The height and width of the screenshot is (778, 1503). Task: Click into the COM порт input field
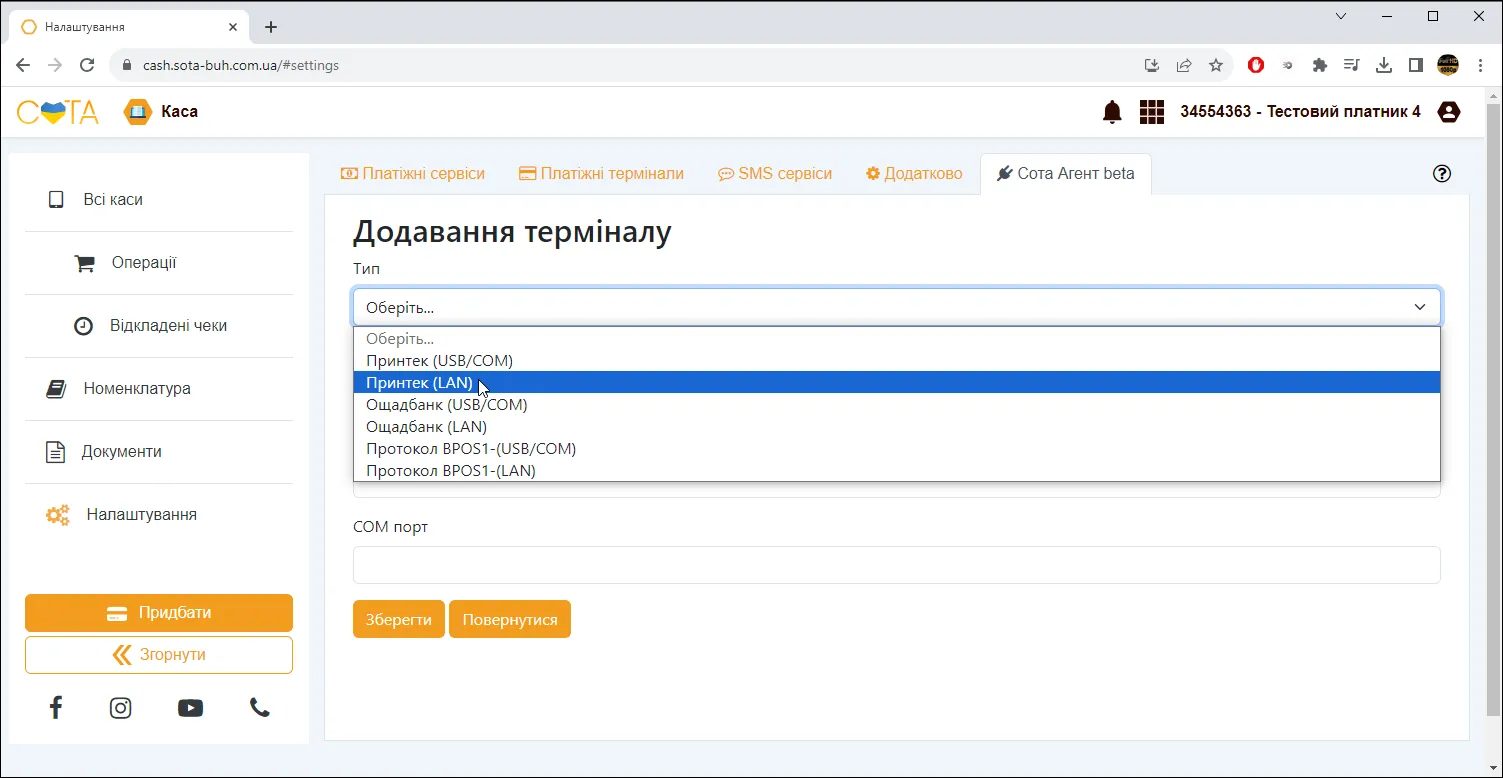(897, 565)
